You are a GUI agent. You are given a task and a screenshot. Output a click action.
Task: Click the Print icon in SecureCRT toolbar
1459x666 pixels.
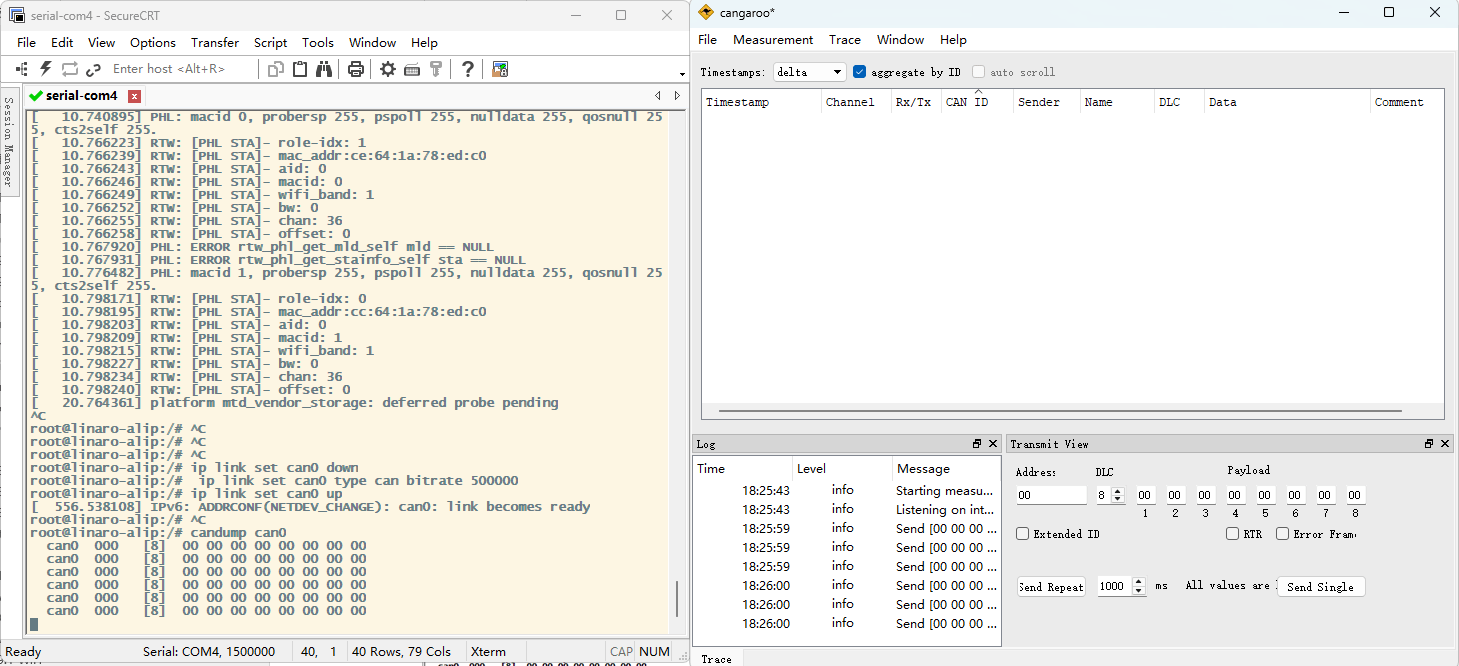point(355,69)
